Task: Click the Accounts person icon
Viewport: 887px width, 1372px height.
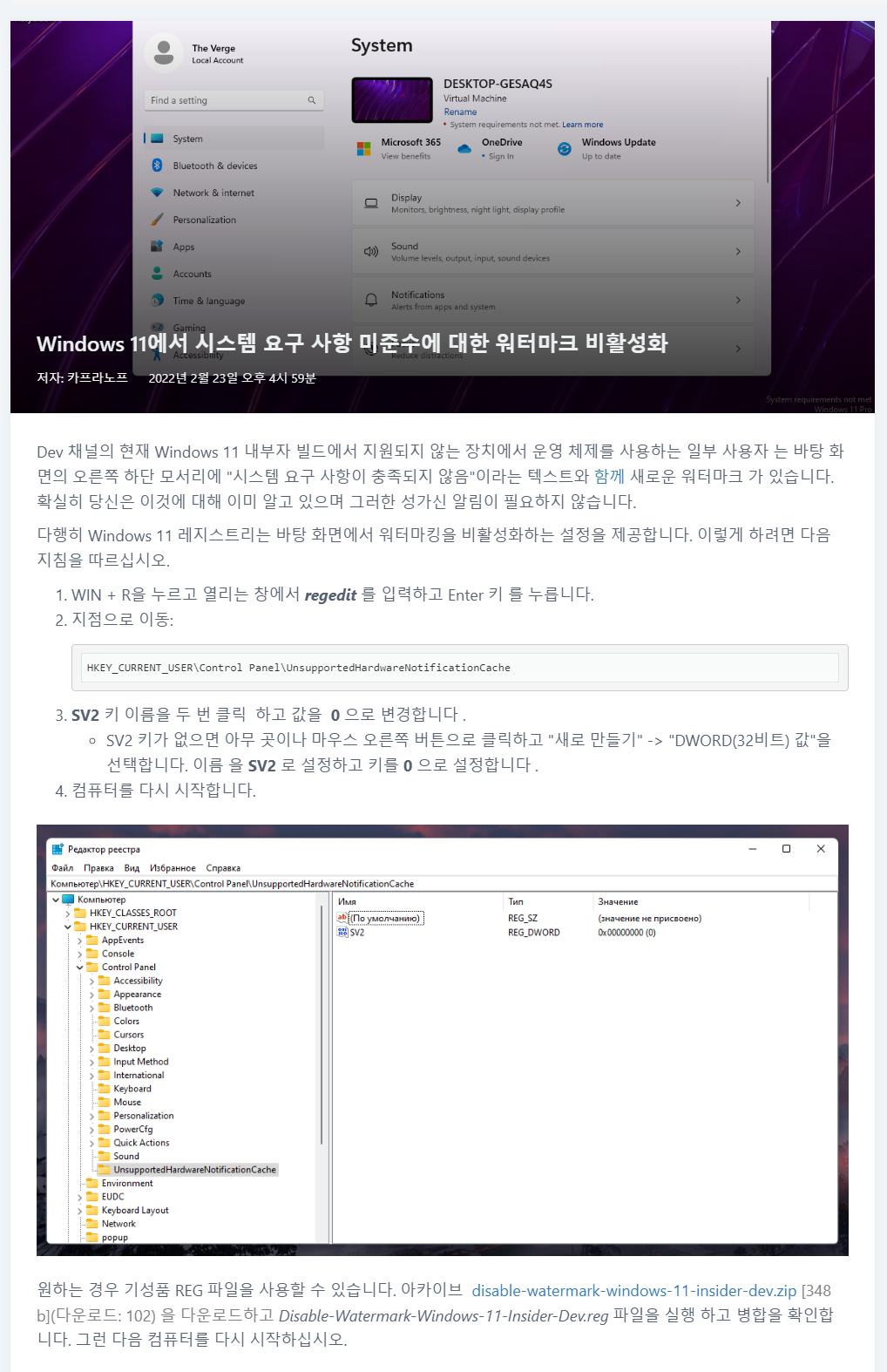Action: [x=157, y=274]
